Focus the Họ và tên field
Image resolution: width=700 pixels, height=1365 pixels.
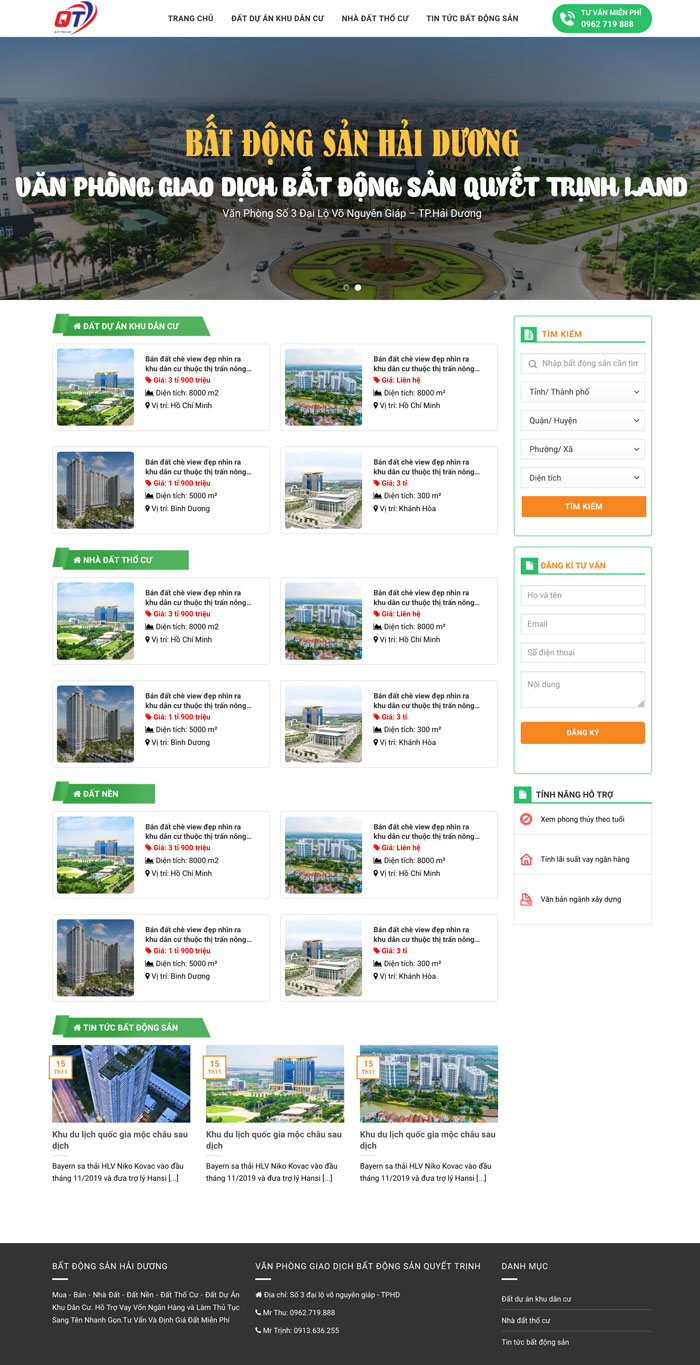[583, 595]
